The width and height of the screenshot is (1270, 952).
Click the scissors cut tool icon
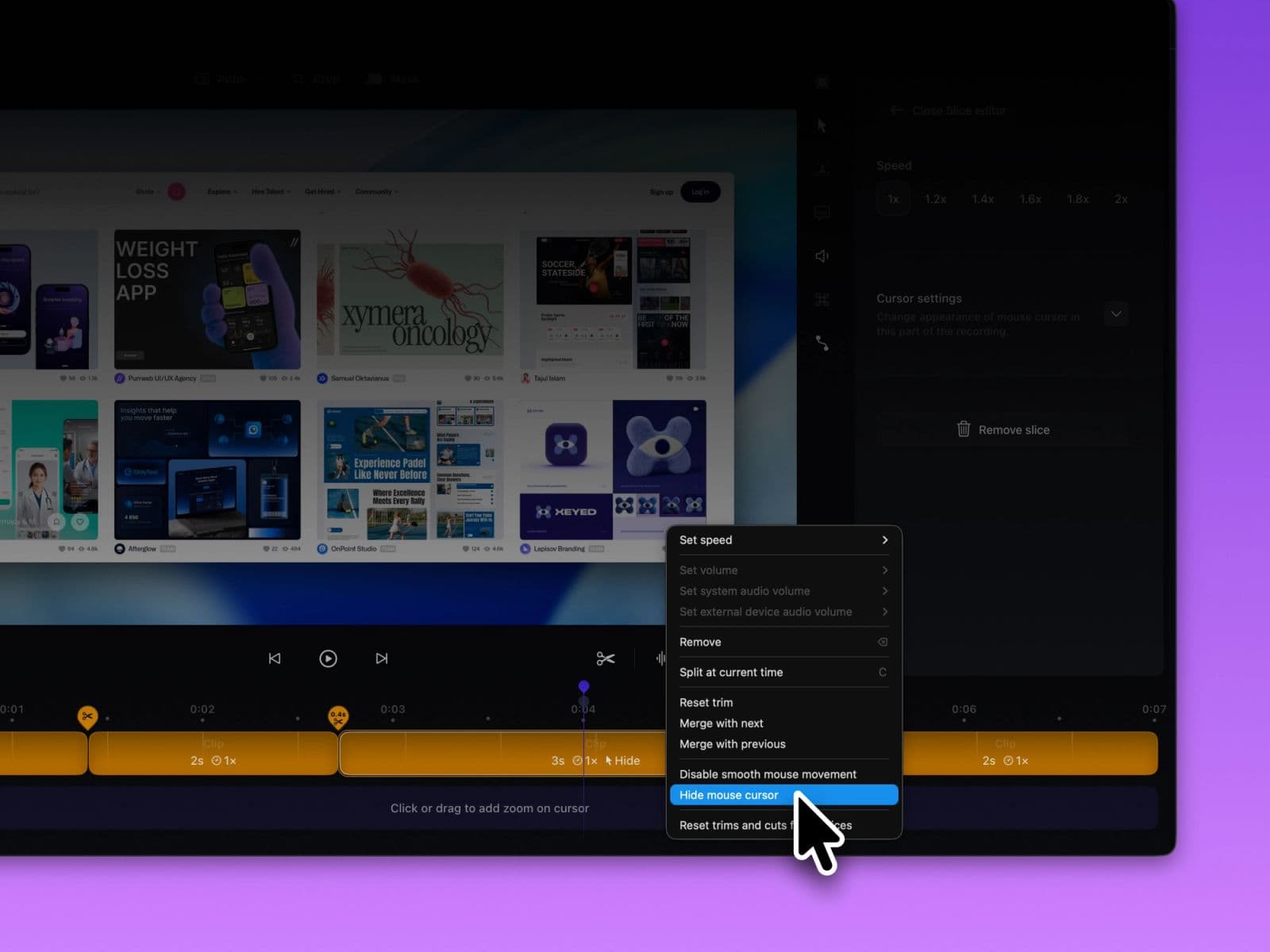(x=606, y=658)
